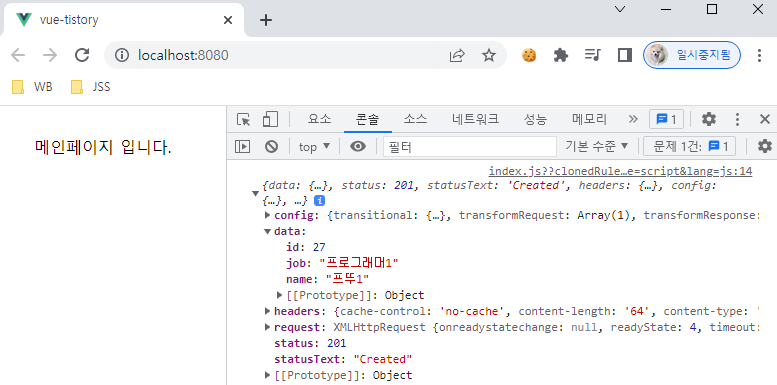Expand the request XMLHttpRequest property
Viewport: 777px width, 385px height.
click(x=268, y=327)
